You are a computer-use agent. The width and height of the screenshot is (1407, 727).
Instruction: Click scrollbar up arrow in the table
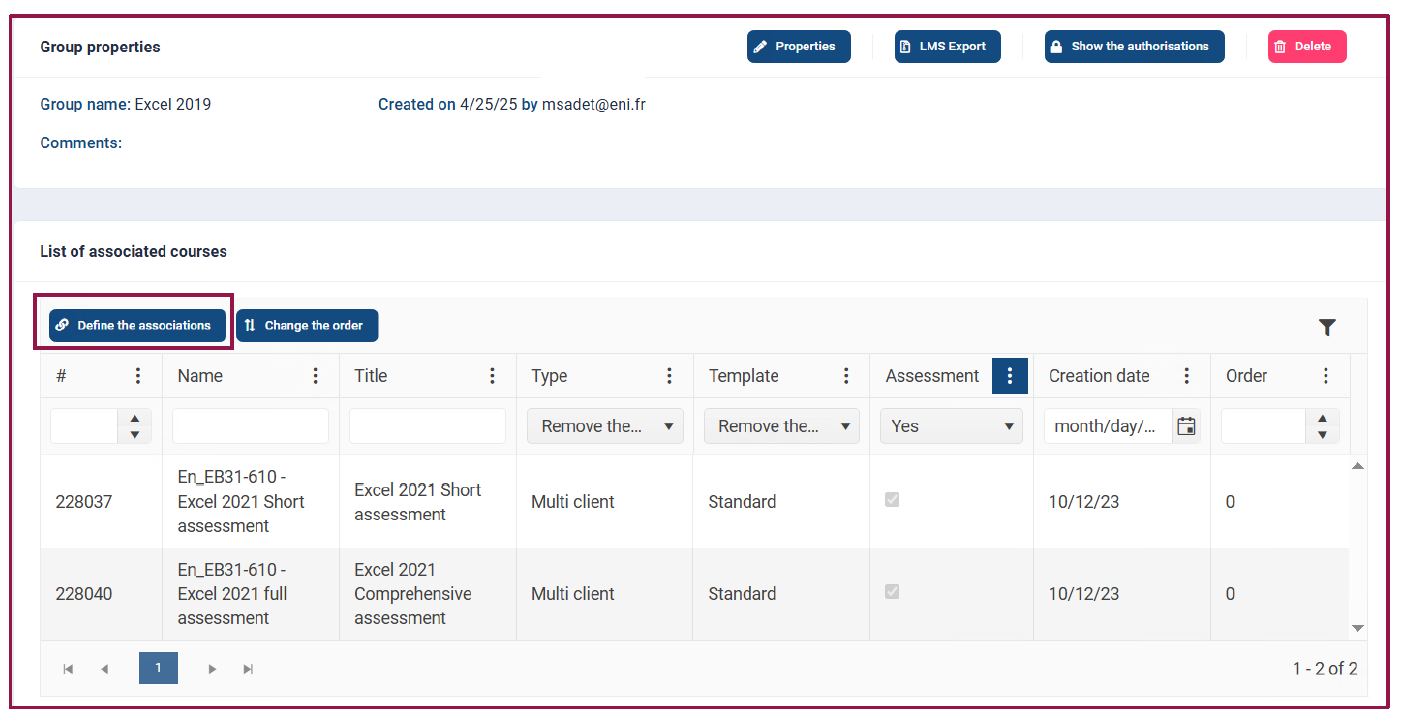pyautogui.click(x=1358, y=466)
